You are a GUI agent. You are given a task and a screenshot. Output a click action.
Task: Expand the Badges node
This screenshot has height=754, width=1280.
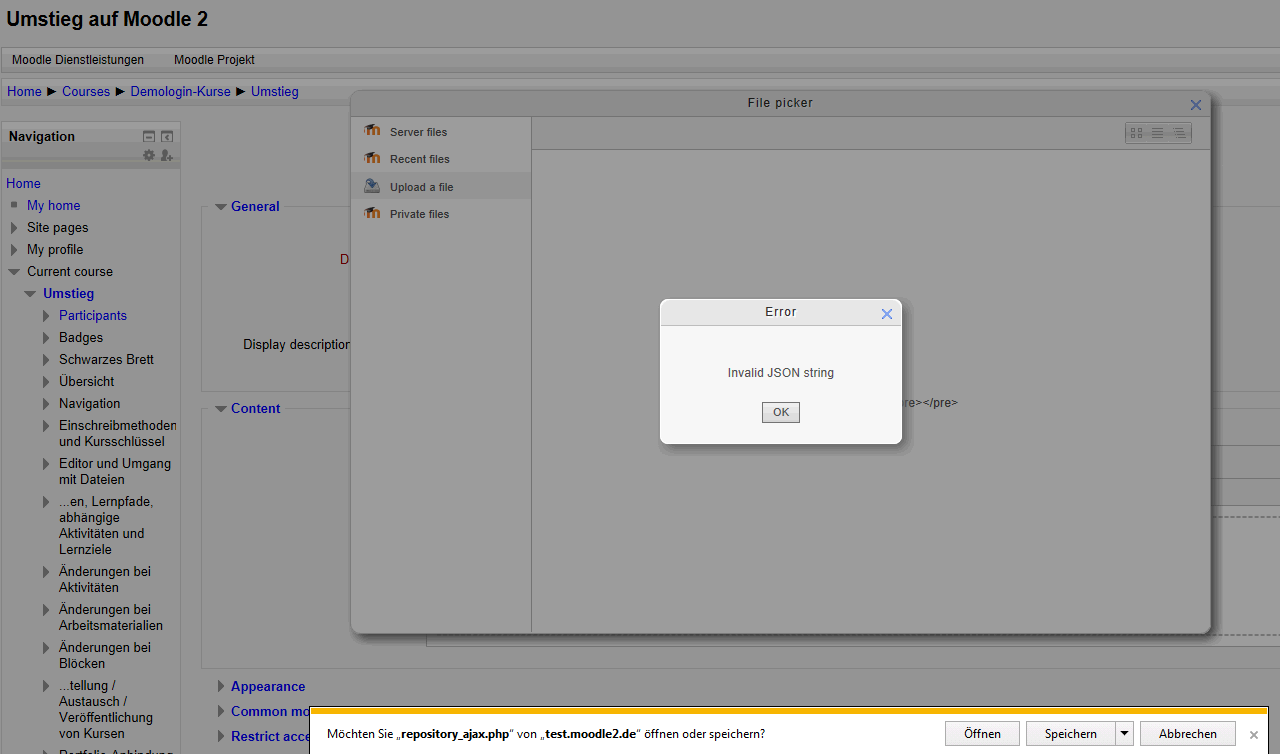tap(46, 337)
